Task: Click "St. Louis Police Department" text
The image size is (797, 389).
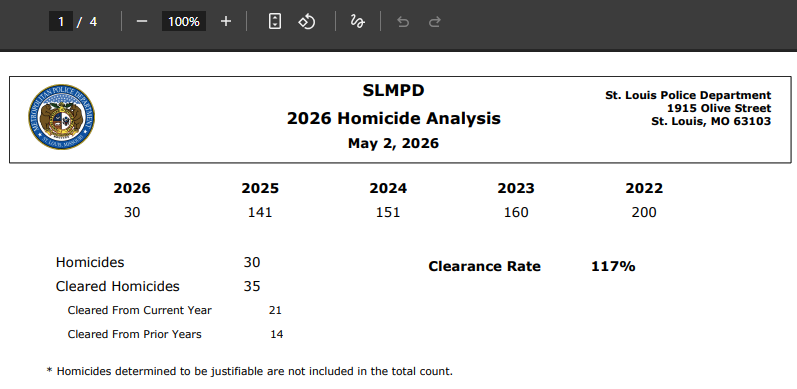Action: (x=688, y=95)
